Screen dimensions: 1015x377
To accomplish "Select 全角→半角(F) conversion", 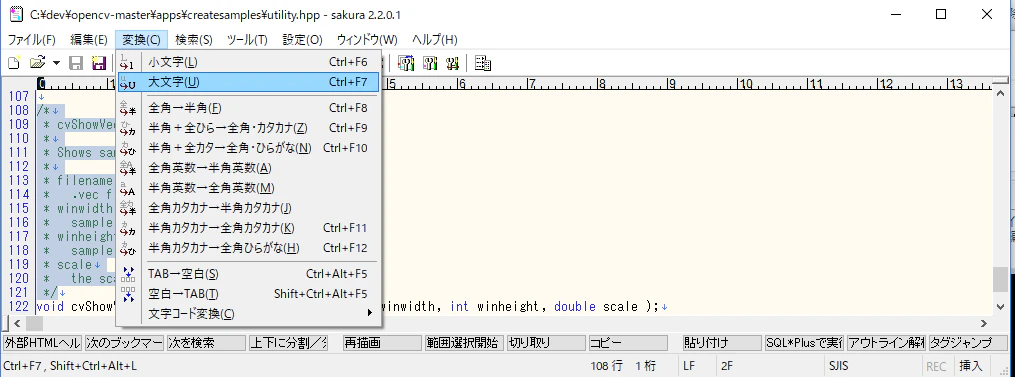I will tap(249, 108).
